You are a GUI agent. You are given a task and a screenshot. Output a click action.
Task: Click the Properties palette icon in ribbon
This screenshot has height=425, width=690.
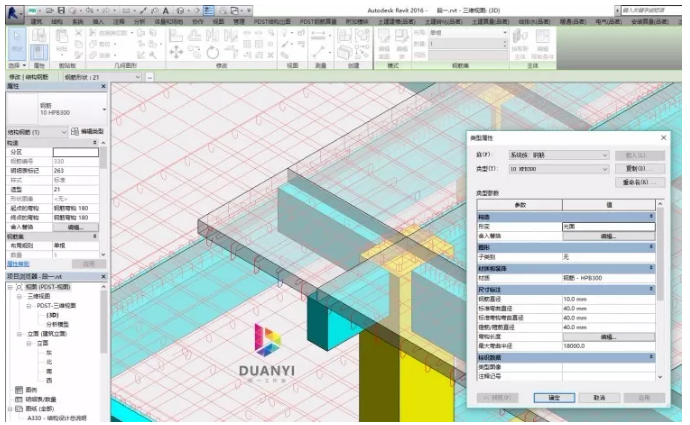[39, 51]
